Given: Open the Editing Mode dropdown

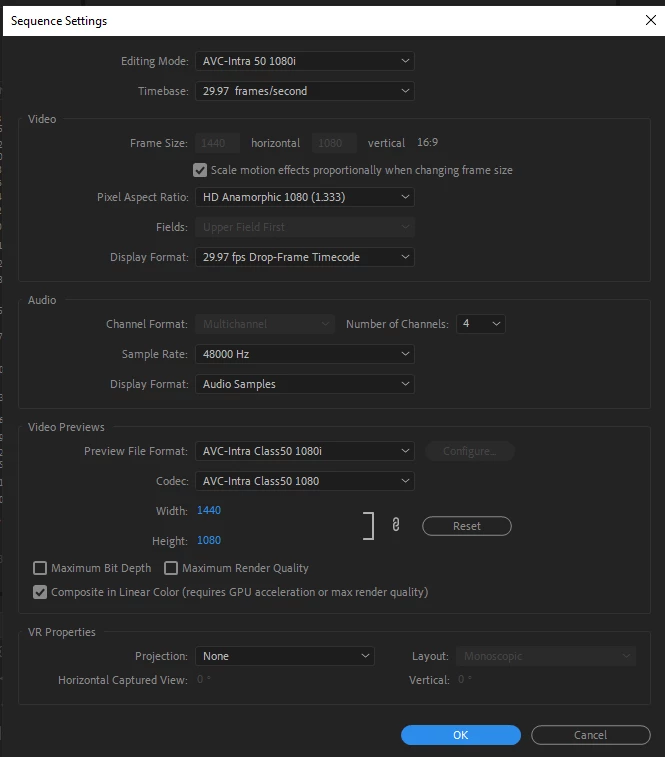Looking at the screenshot, I should point(305,61).
